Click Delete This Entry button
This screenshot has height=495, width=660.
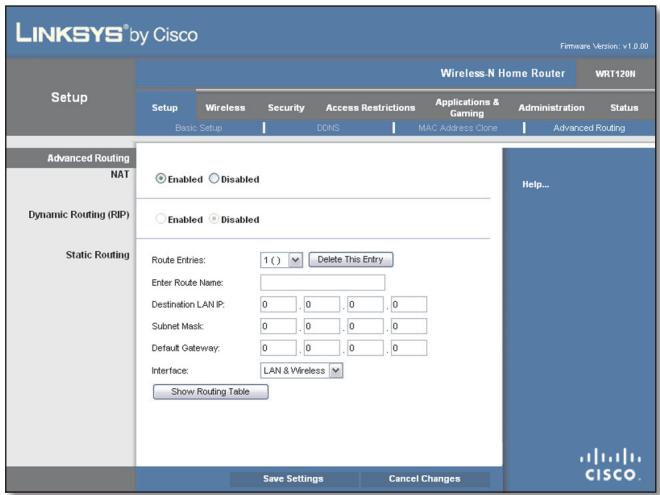point(351,260)
